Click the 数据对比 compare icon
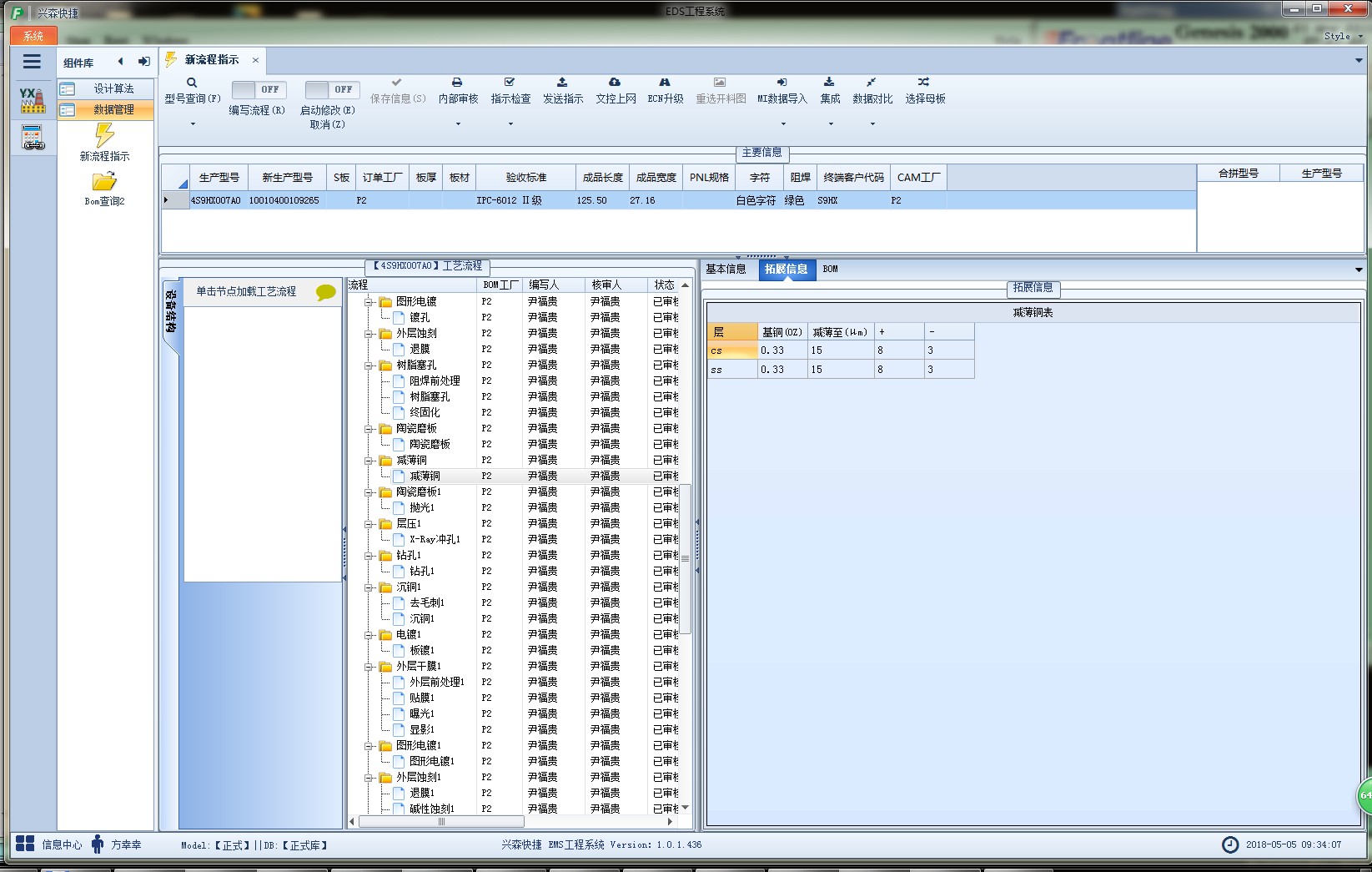 872,83
